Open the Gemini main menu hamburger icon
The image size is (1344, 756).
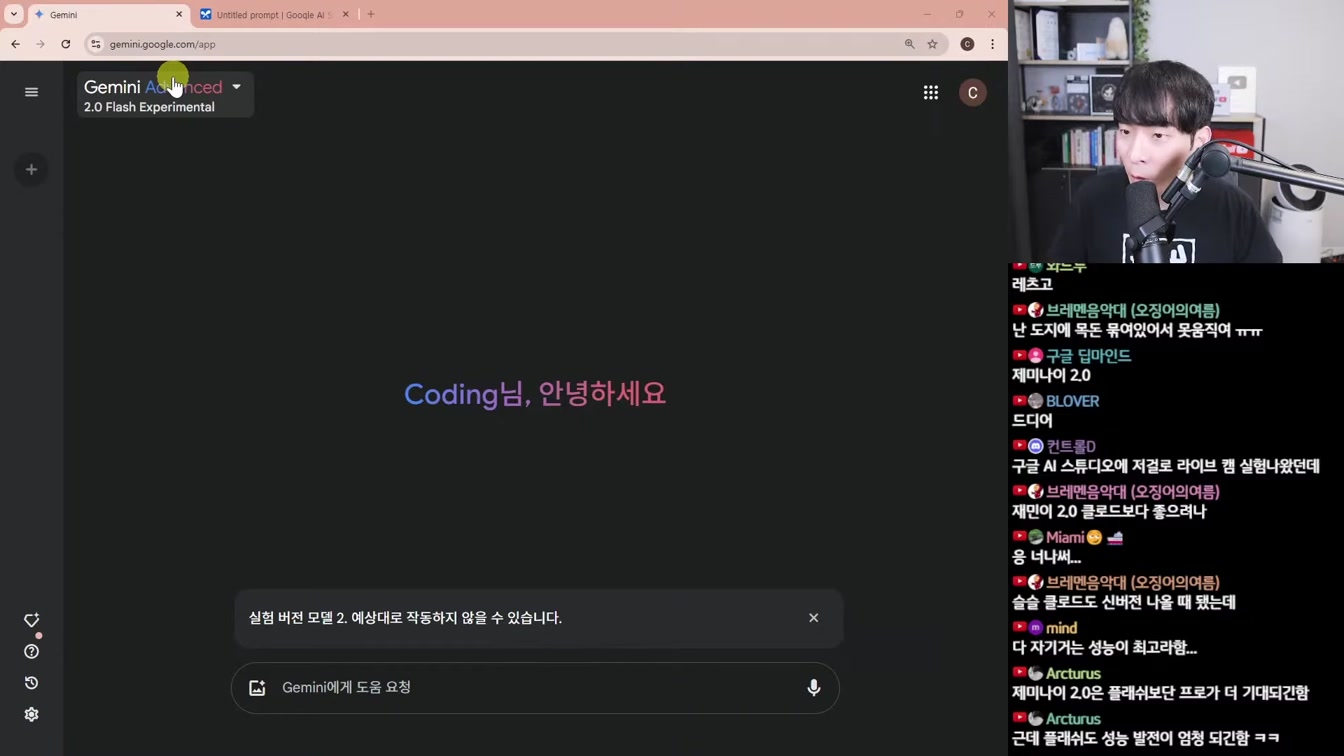tap(31, 92)
